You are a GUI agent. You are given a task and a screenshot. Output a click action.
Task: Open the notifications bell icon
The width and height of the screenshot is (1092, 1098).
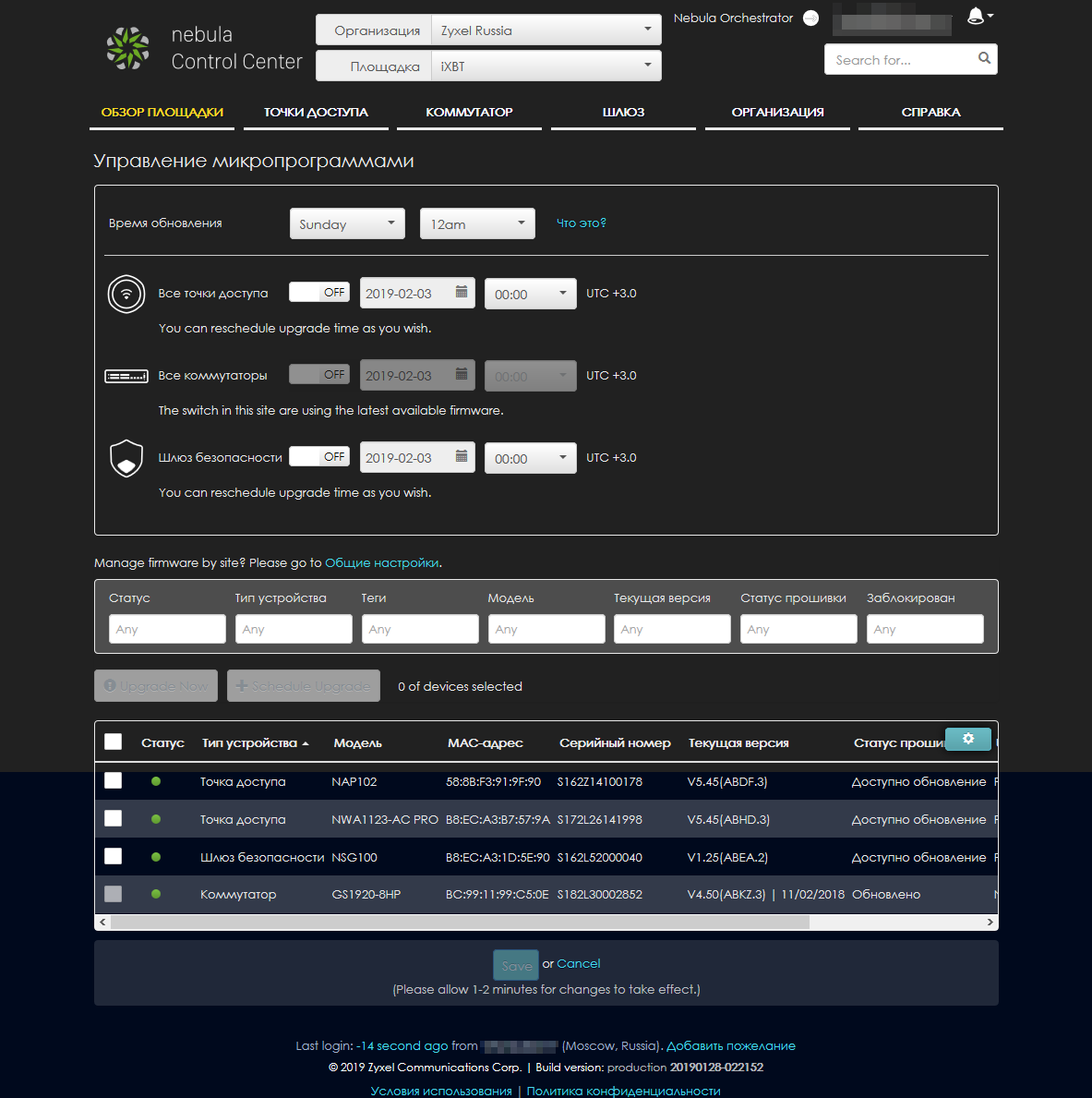[x=975, y=16]
